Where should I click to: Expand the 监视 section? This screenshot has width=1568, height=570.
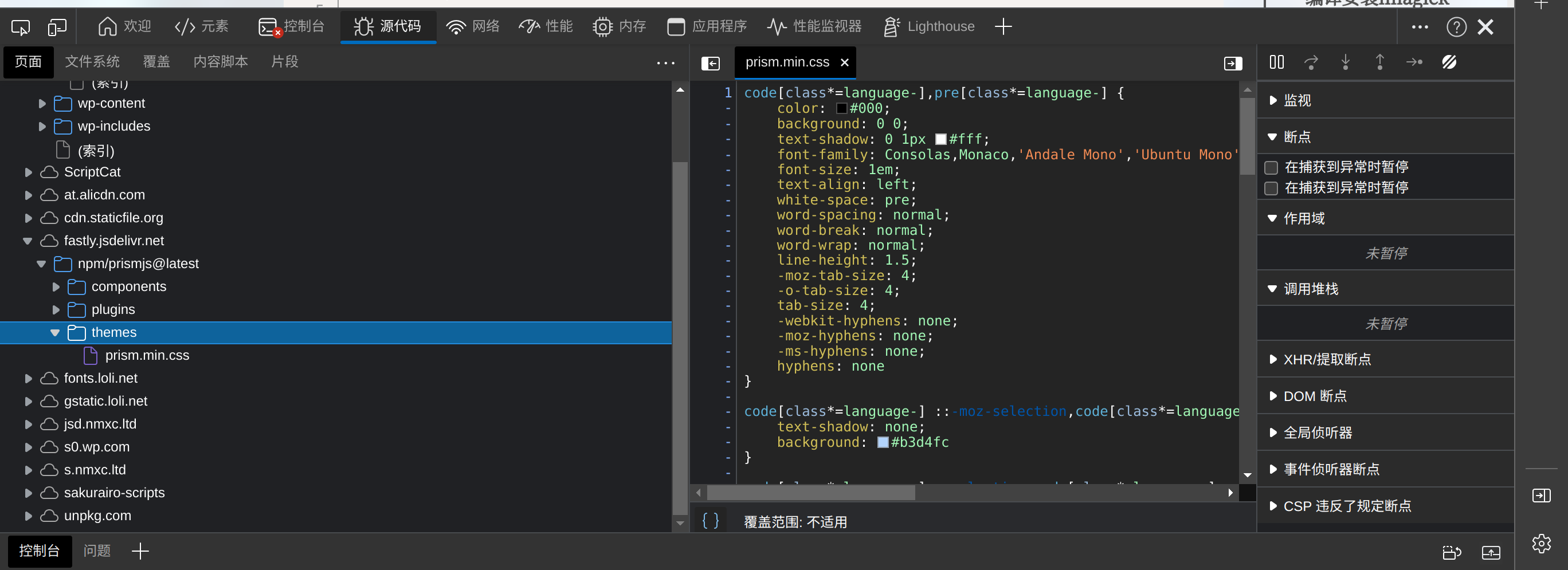point(1385,100)
